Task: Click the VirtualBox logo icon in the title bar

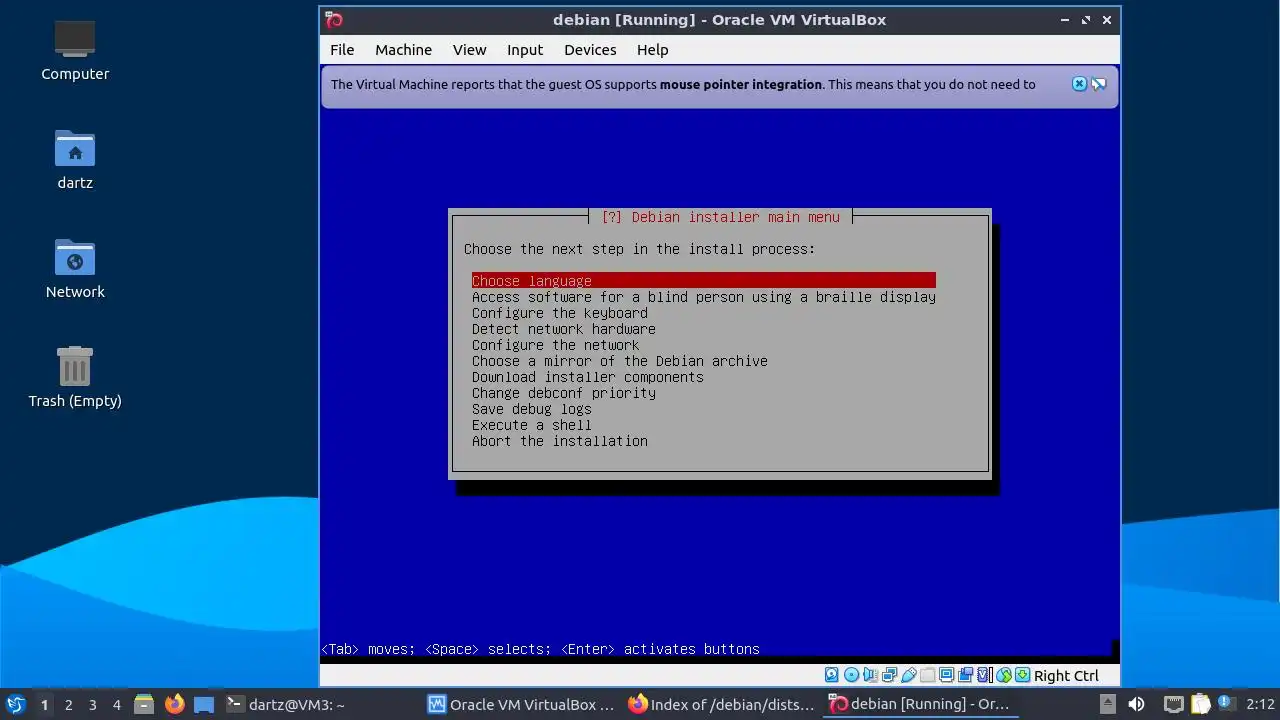Action: [335, 20]
